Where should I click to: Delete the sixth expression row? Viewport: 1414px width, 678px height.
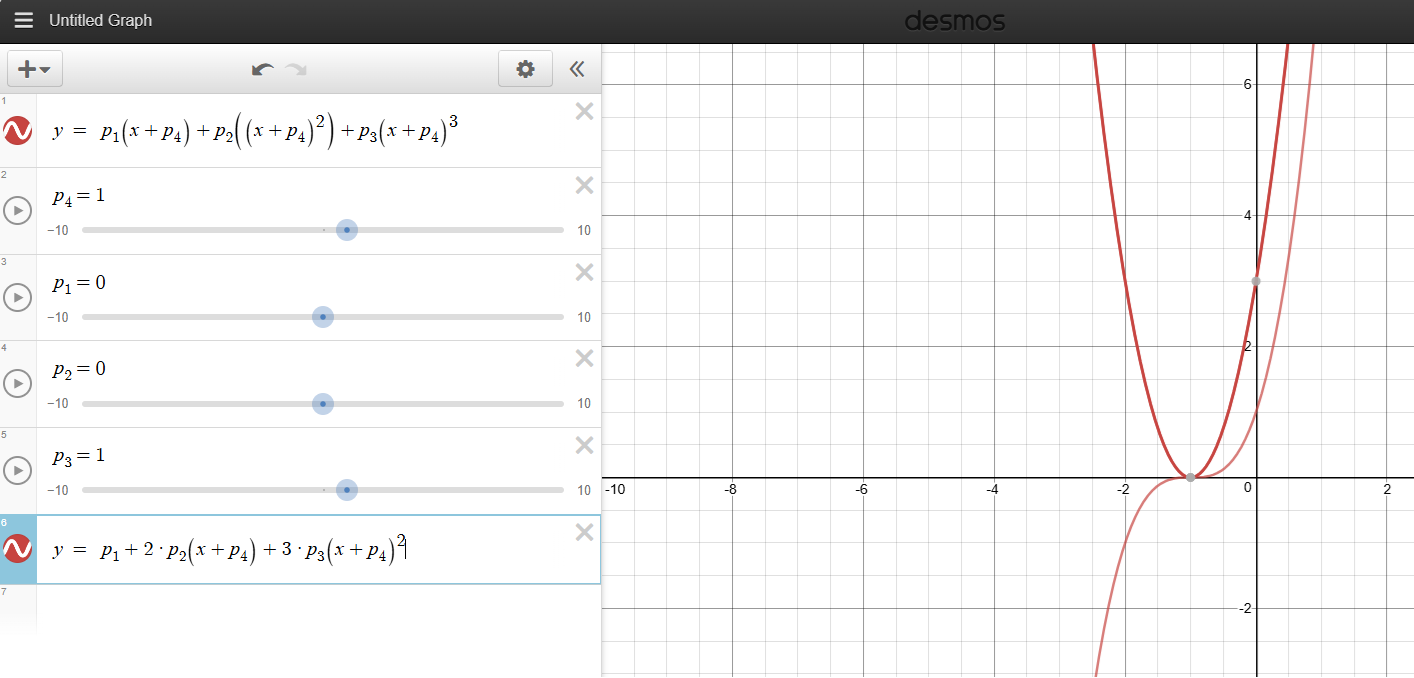pos(584,533)
